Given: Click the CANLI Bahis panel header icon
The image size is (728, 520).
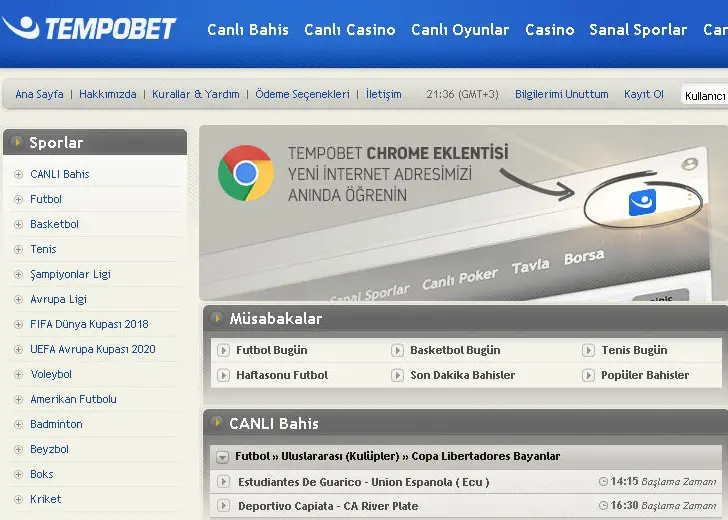Looking at the screenshot, I should tap(216, 422).
